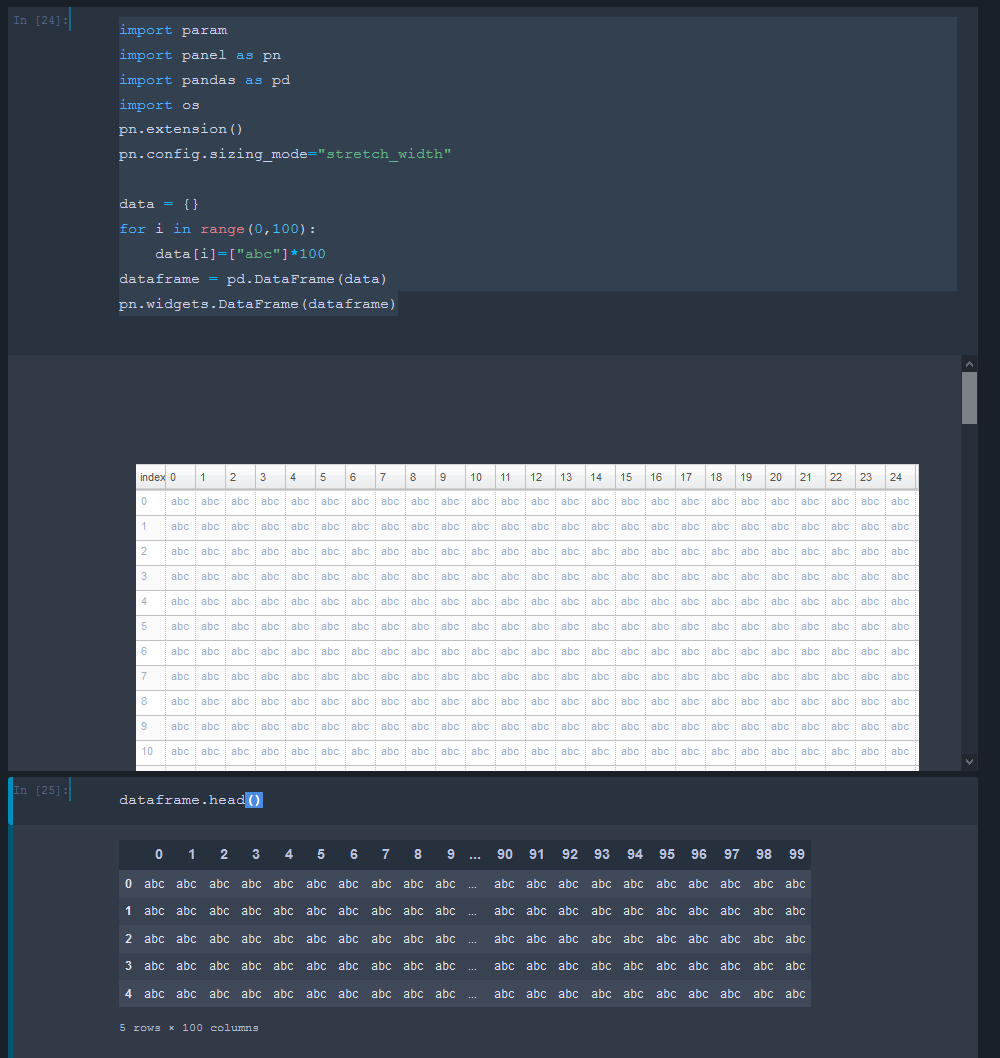This screenshot has height=1058, width=1000.
Task: Click the first abc cell in row 0
Action: (x=180, y=501)
